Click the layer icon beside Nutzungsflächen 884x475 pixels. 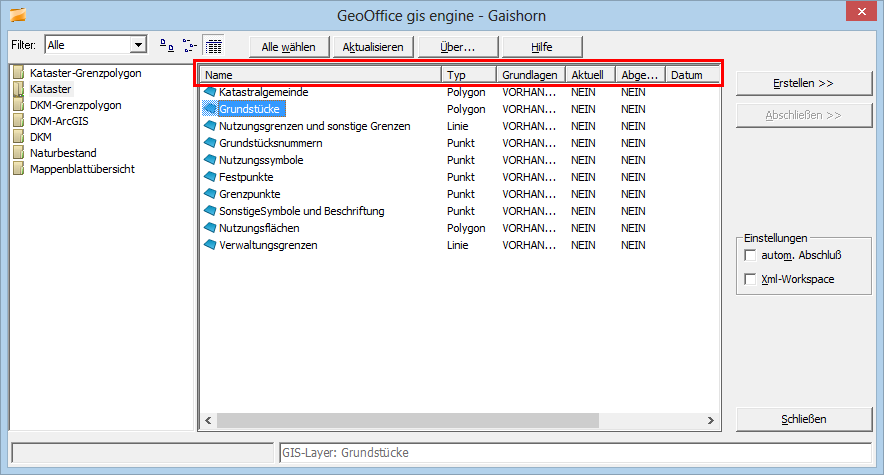(210, 228)
